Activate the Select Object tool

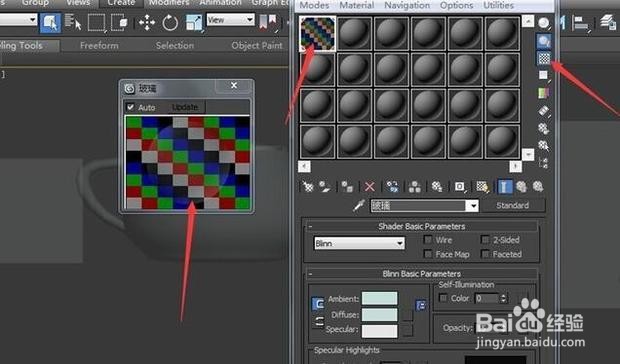pyautogui.click(x=50, y=23)
